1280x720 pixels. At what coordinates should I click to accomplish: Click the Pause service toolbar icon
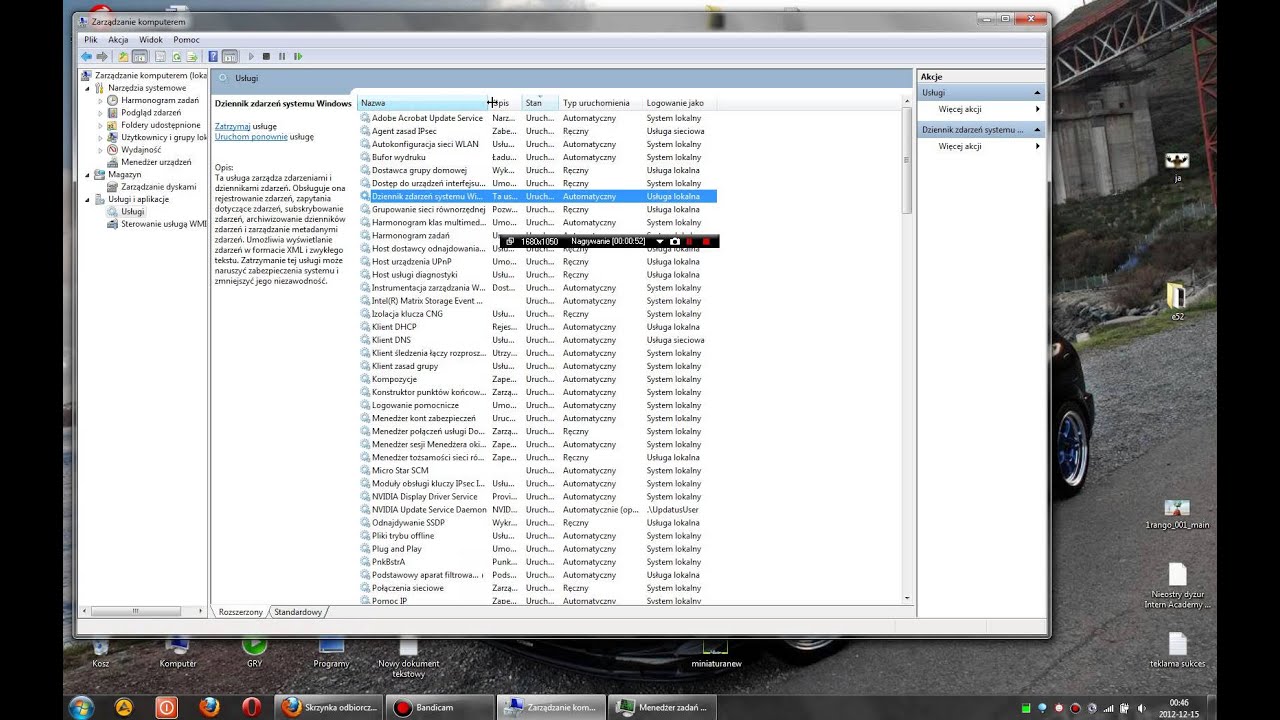[282, 57]
